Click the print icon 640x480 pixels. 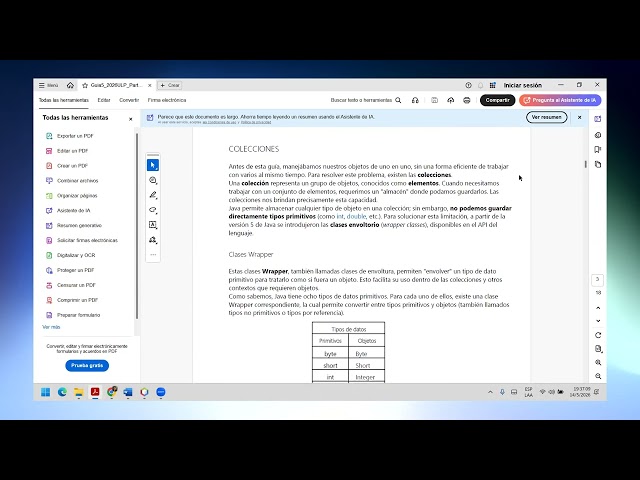click(x=467, y=100)
